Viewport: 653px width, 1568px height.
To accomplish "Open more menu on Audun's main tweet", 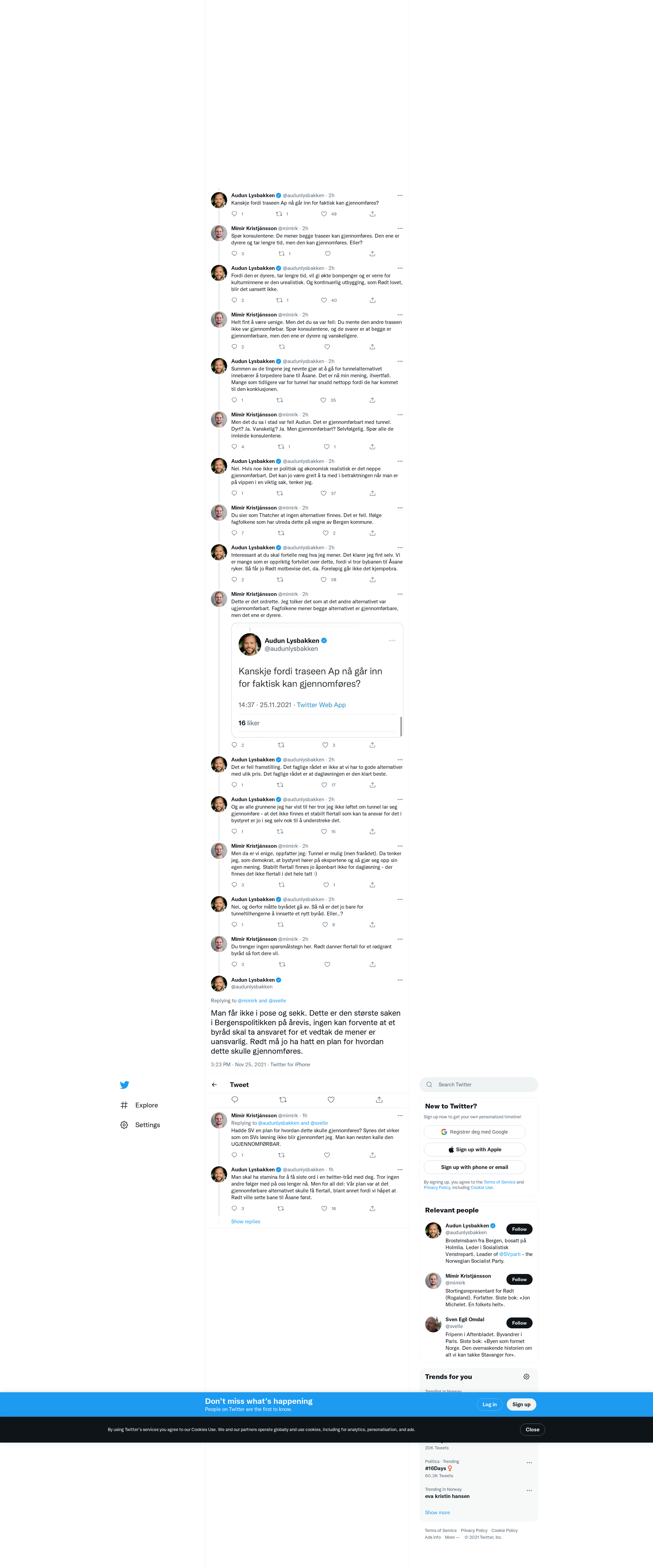I will point(400,980).
